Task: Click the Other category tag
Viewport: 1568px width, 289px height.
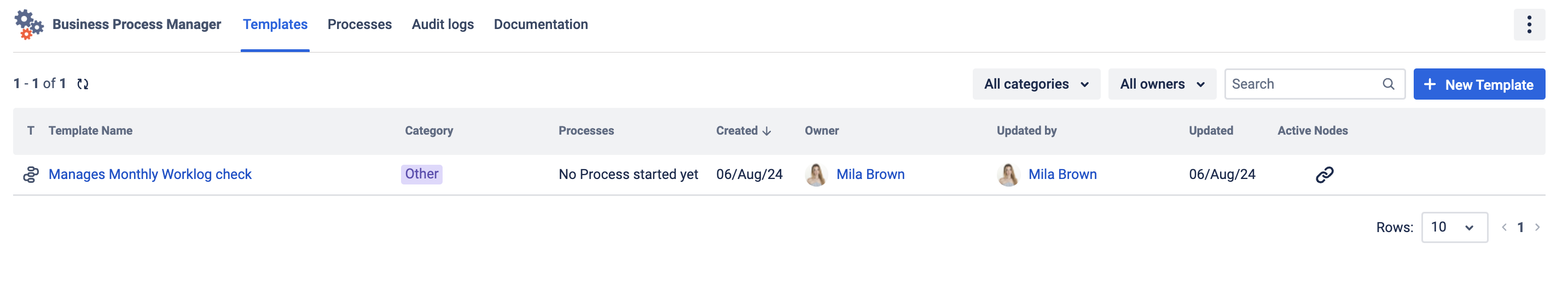Action: click(421, 174)
